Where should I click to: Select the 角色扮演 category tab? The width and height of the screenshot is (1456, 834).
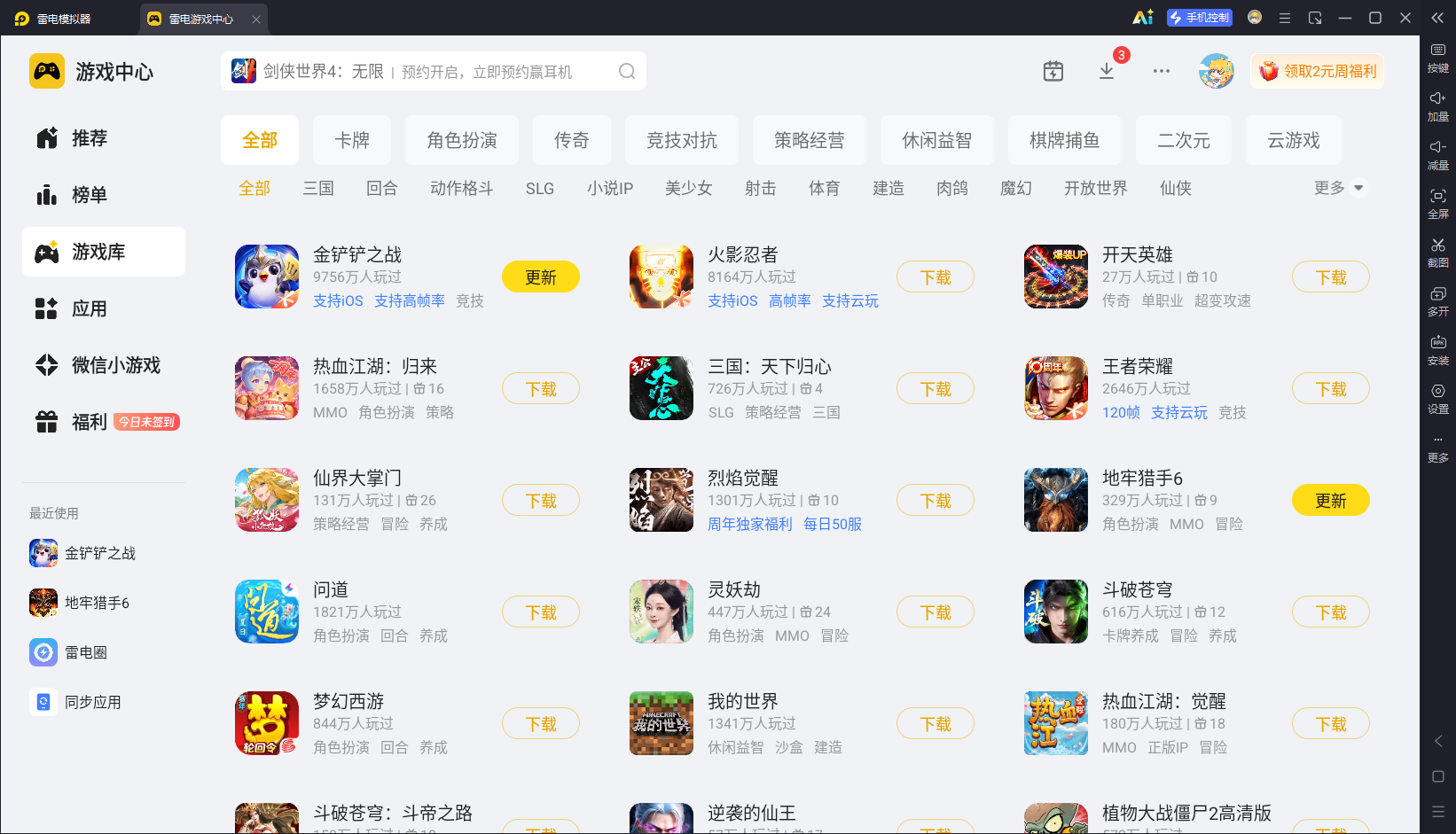(462, 140)
